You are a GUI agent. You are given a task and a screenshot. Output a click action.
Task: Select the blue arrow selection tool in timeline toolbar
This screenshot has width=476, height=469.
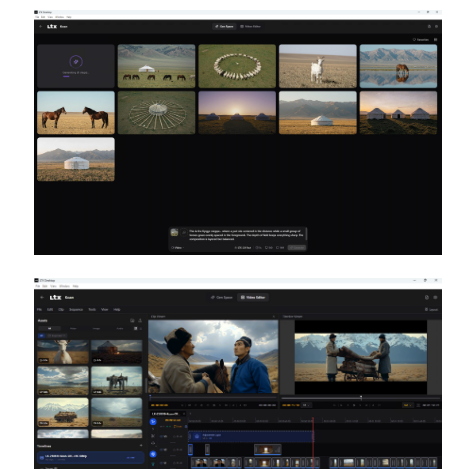(153, 422)
